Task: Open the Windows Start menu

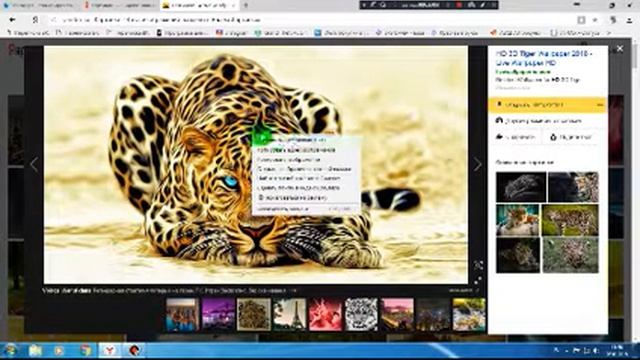Action: [x=10, y=351]
